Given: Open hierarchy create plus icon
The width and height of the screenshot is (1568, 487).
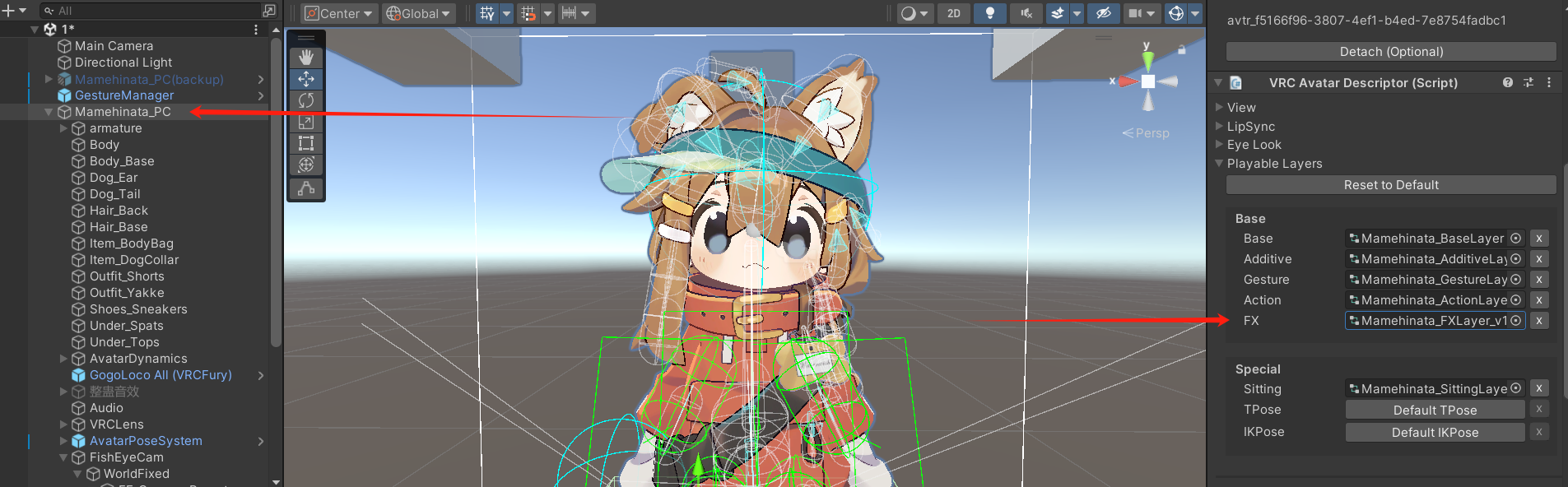Looking at the screenshot, I should (x=9, y=11).
